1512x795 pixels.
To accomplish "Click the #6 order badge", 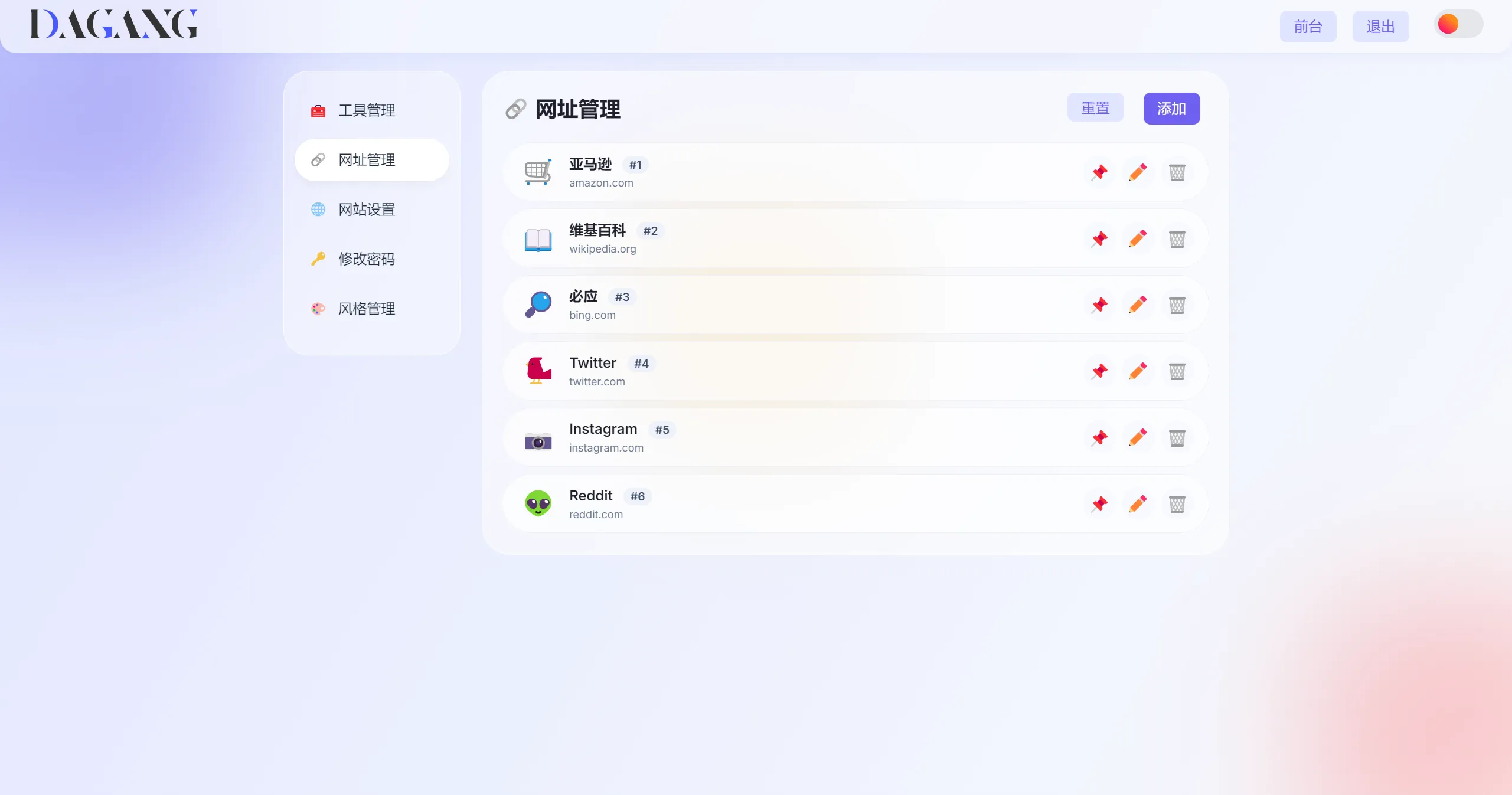I will [638, 496].
